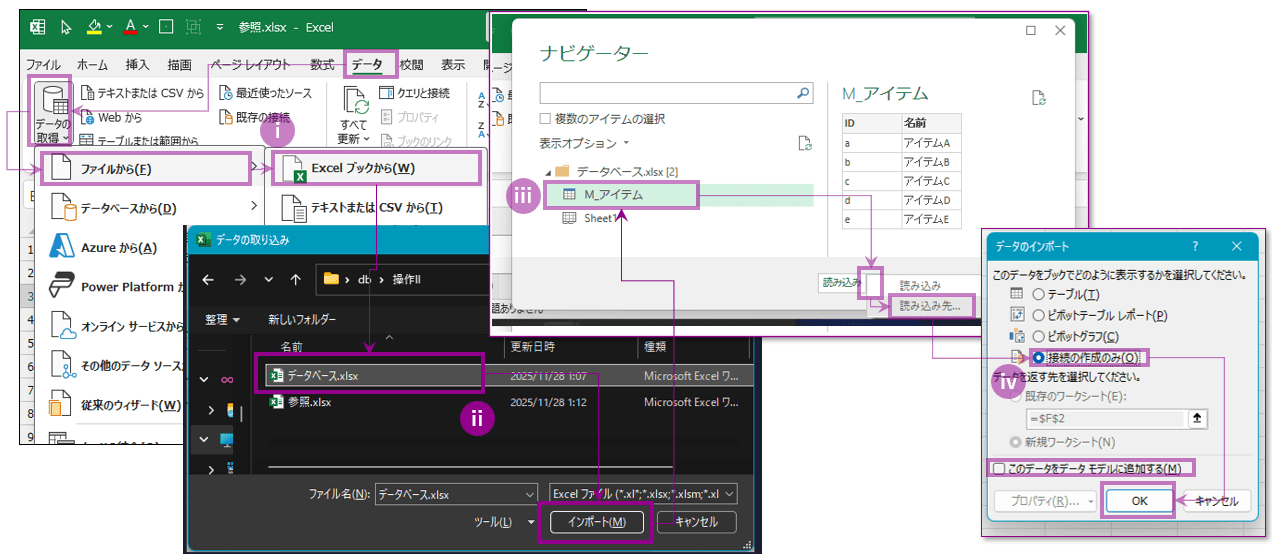Click the magnifier search icon in Navigator
The width and height of the screenshot is (1272, 554).
(804, 93)
